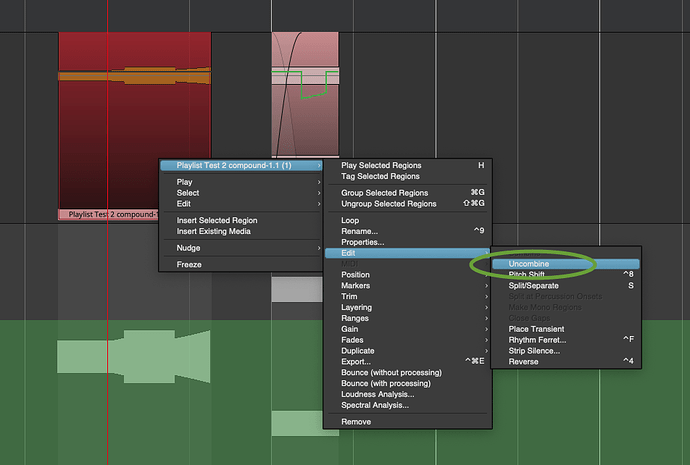Image resolution: width=690 pixels, height=465 pixels.
Task: Click Split/Separate in the submenu
Action: [x=535, y=285]
